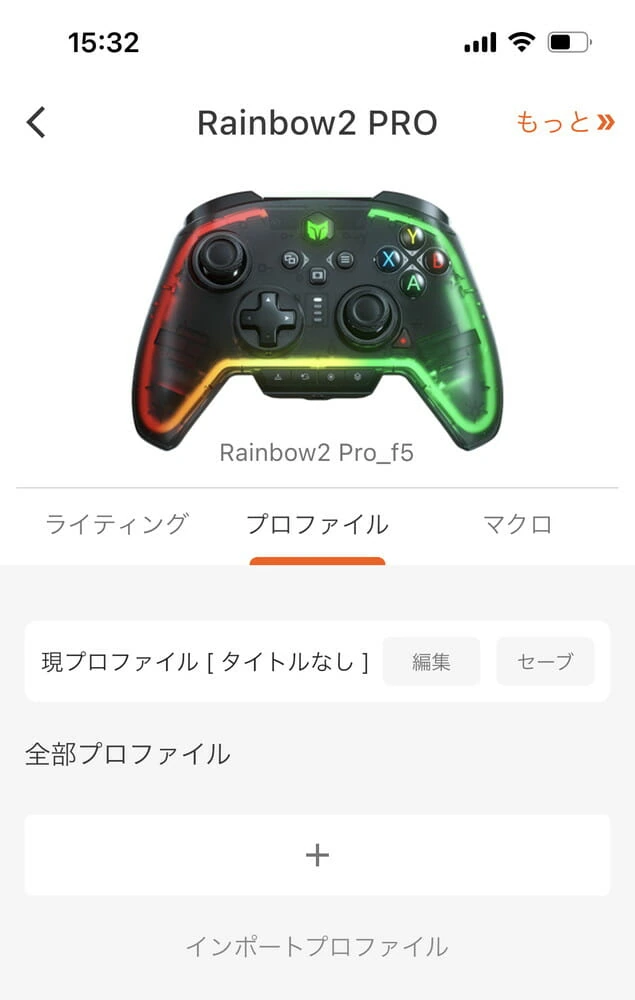This screenshot has width=635, height=1000.
Task: Tap the red B button on controller
Action: coord(437,260)
